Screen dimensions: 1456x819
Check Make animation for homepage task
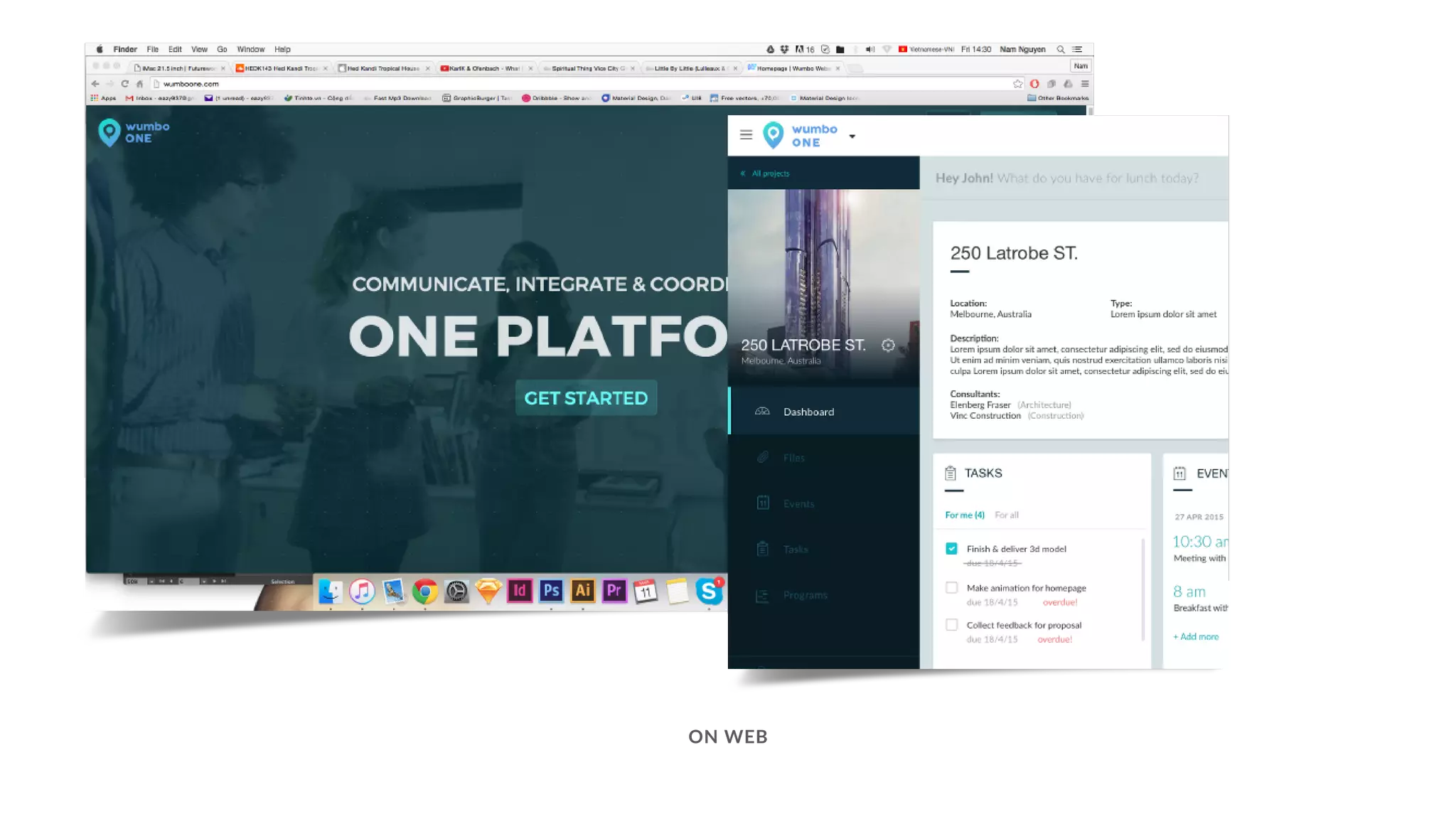coord(951,587)
